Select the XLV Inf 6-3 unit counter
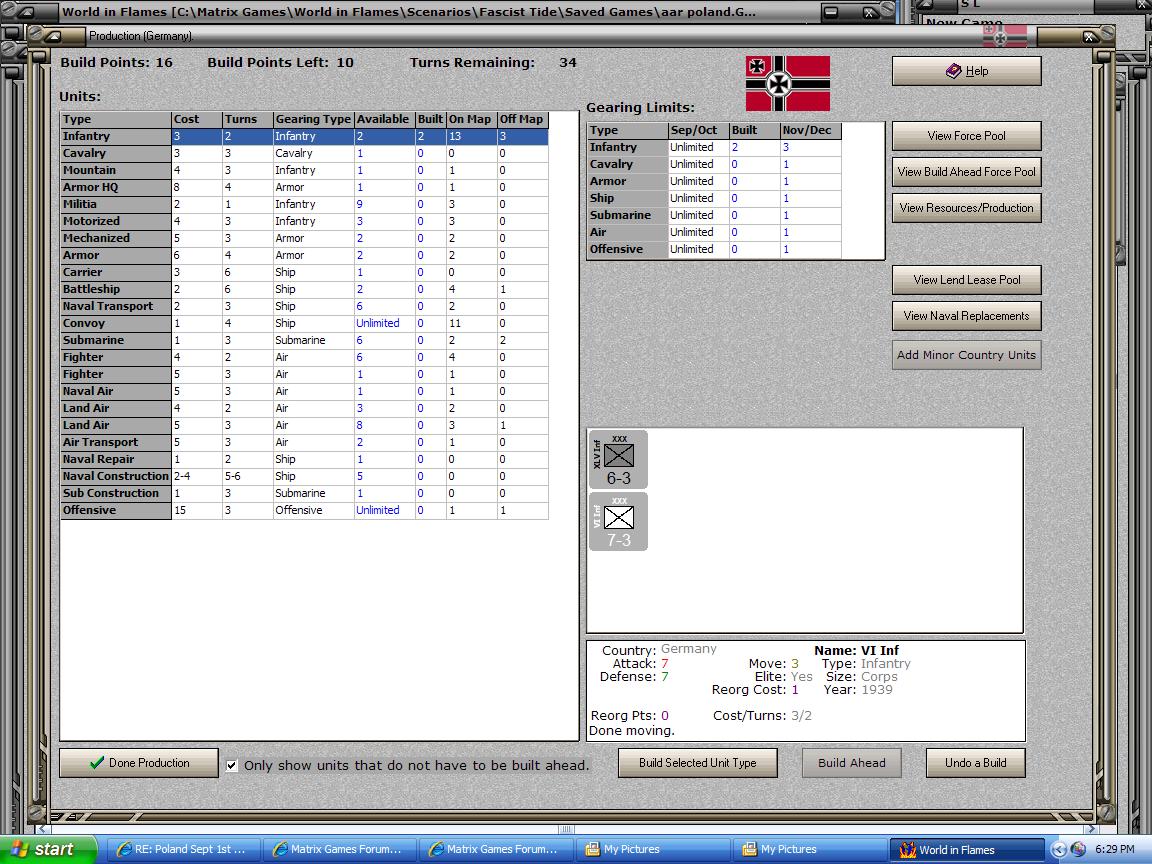Viewport: 1152px width, 864px height. click(618, 459)
